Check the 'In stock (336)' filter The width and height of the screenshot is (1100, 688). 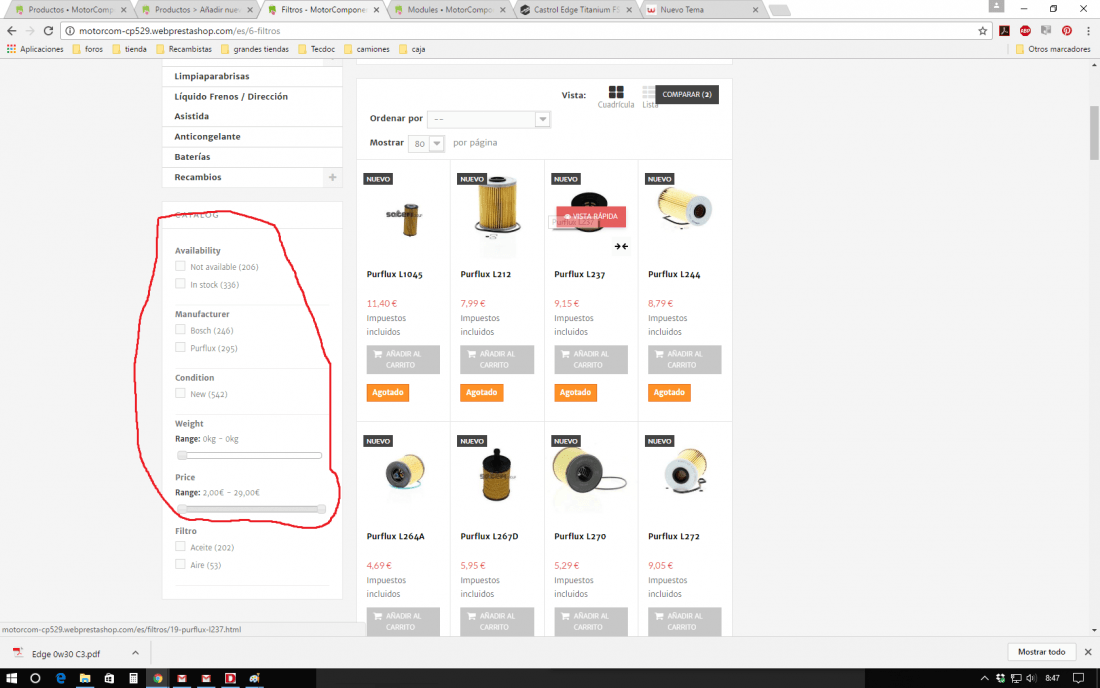(x=180, y=284)
